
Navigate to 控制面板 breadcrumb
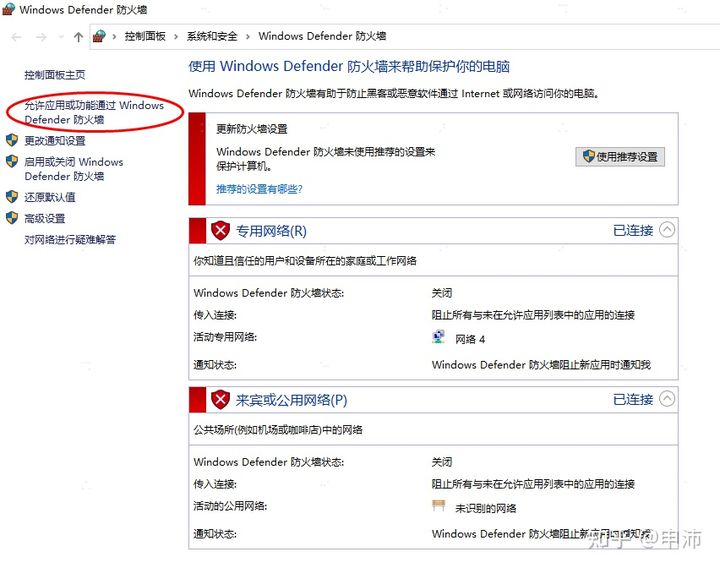tap(145, 36)
